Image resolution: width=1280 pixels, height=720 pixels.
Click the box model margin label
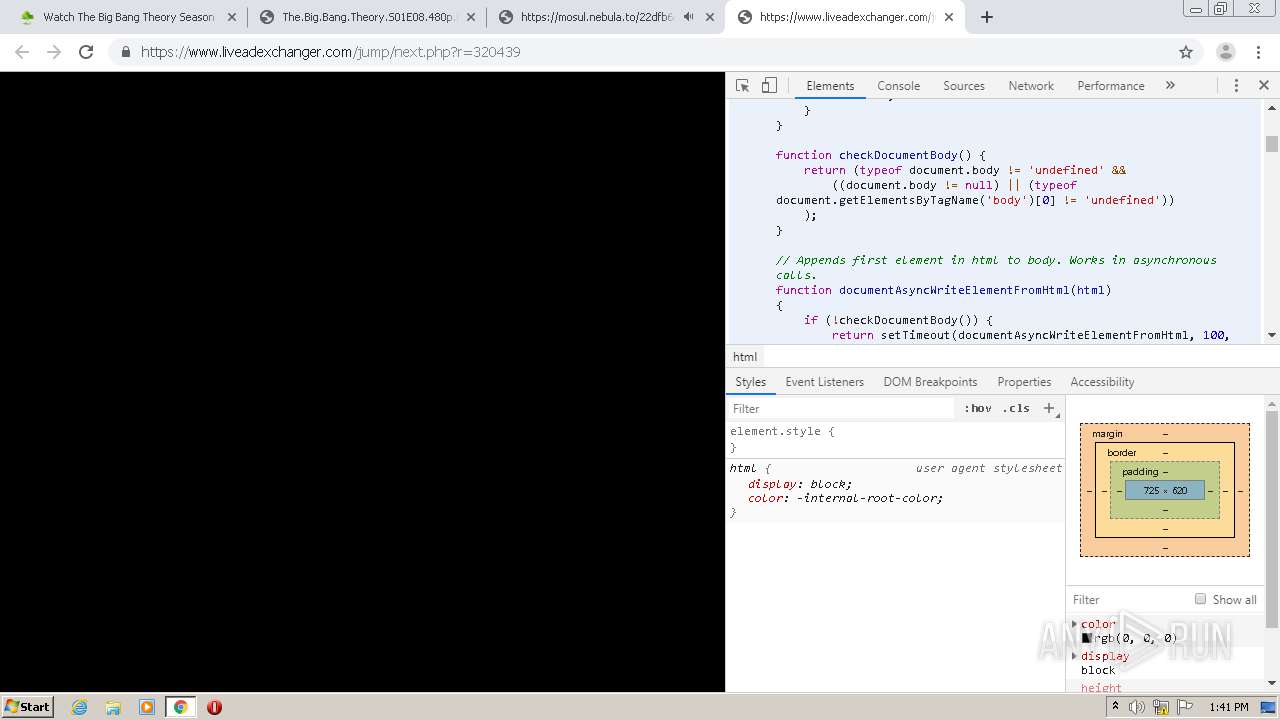click(x=1107, y=434)
